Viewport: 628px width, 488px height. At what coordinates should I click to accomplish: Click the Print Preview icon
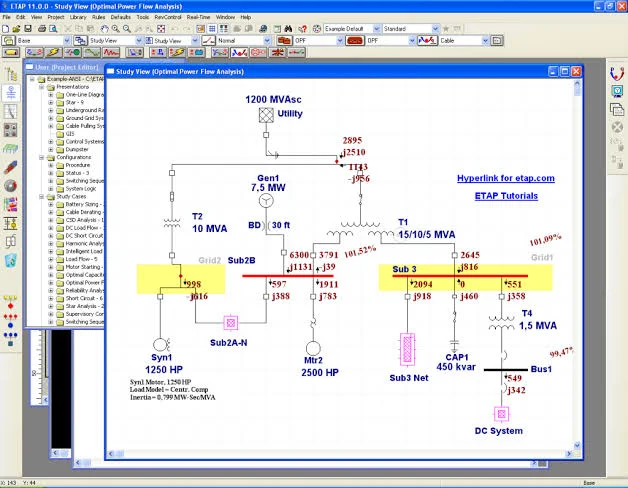coord(53,29)
